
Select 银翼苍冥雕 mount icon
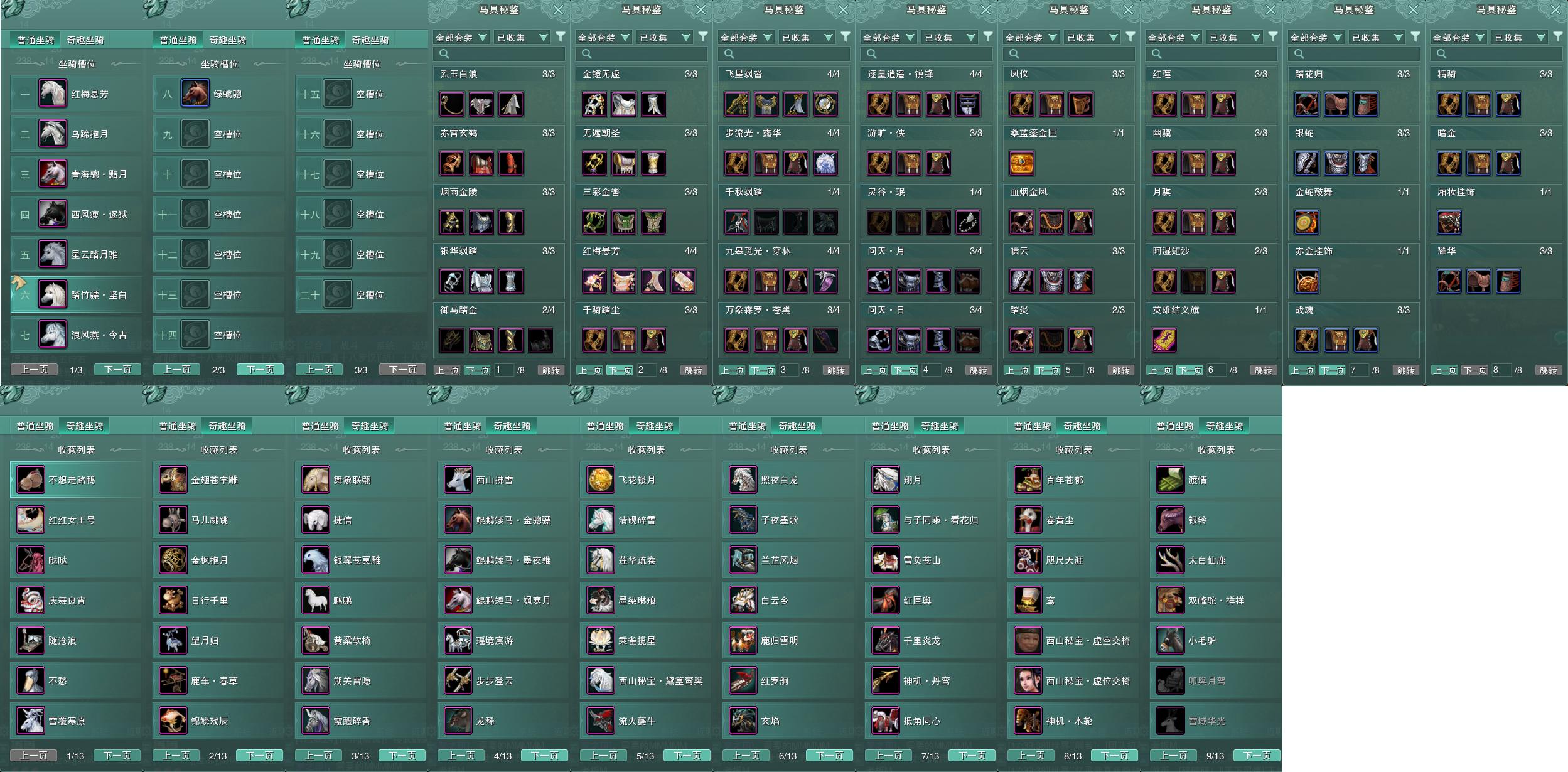(315, 560)
